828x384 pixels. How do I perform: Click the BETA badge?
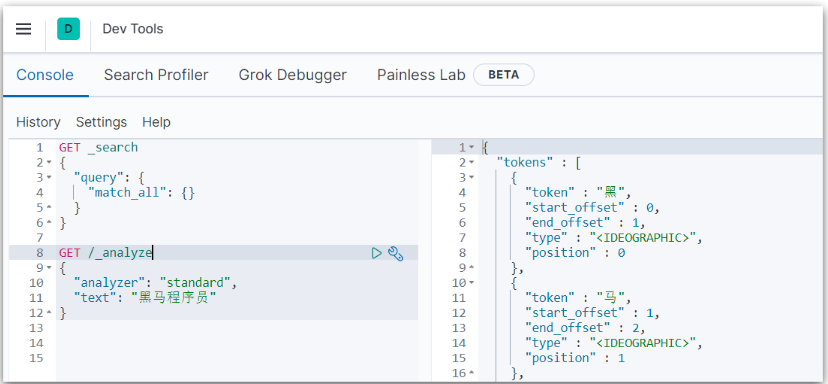pos(504,75)
